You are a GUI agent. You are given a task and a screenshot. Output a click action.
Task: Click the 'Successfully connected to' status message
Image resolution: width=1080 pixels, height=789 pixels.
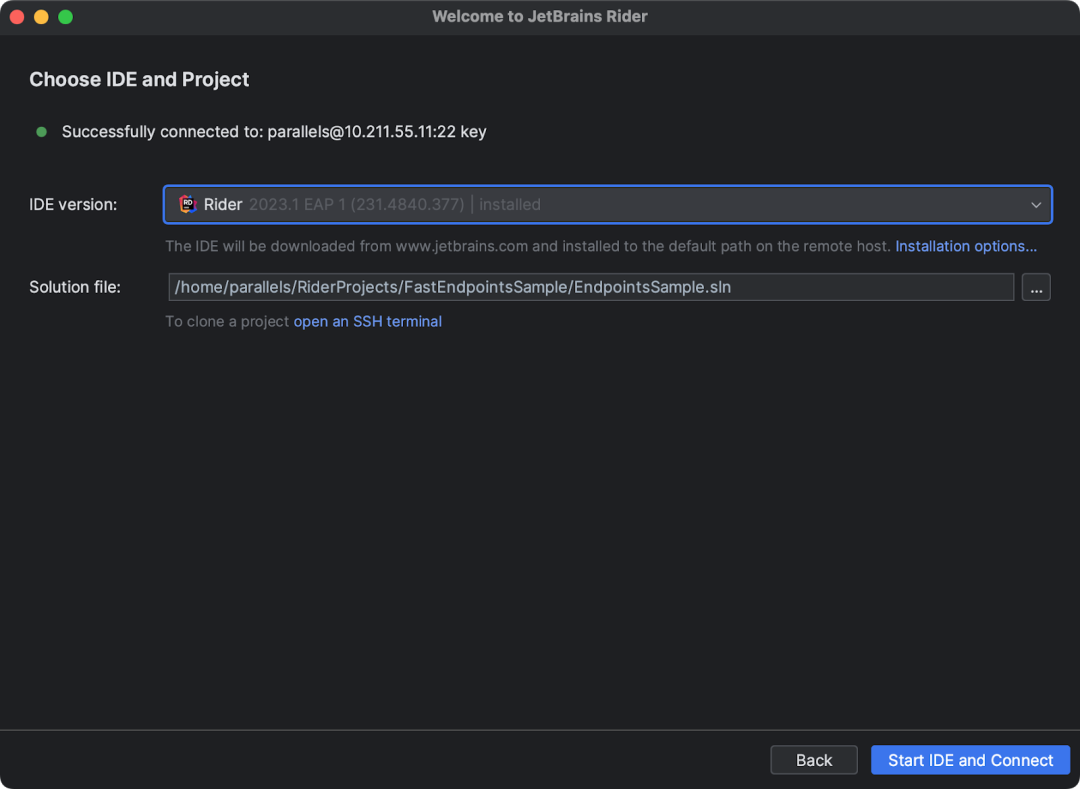(x=274, y=132)
